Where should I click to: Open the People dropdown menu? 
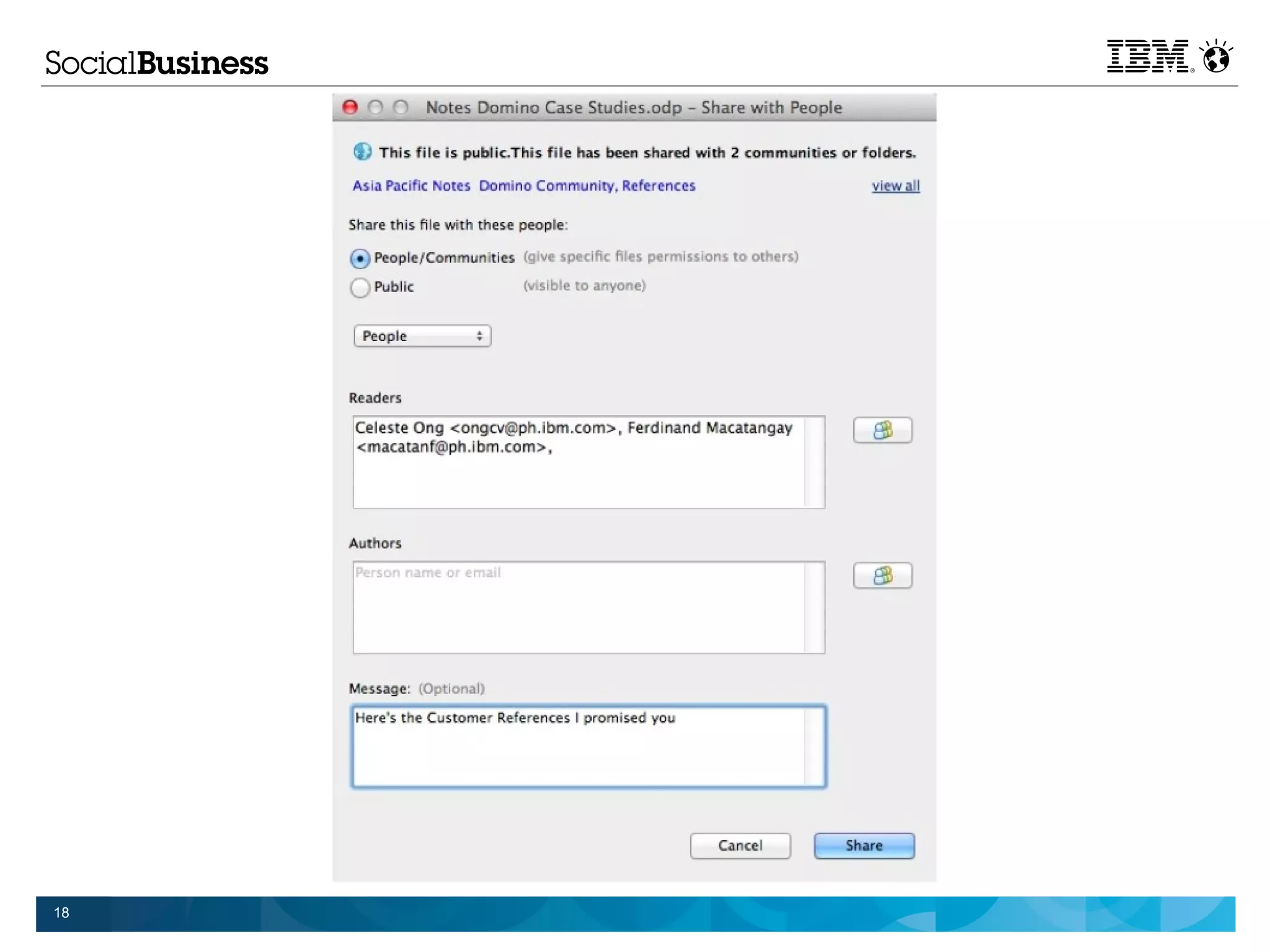point(422,336)
